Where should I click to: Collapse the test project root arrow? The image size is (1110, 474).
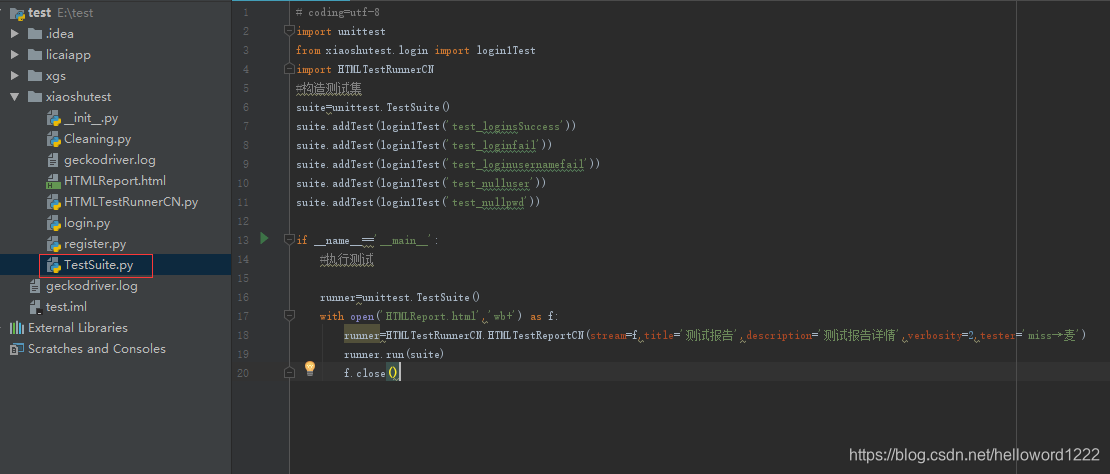[x=3, y=13]
